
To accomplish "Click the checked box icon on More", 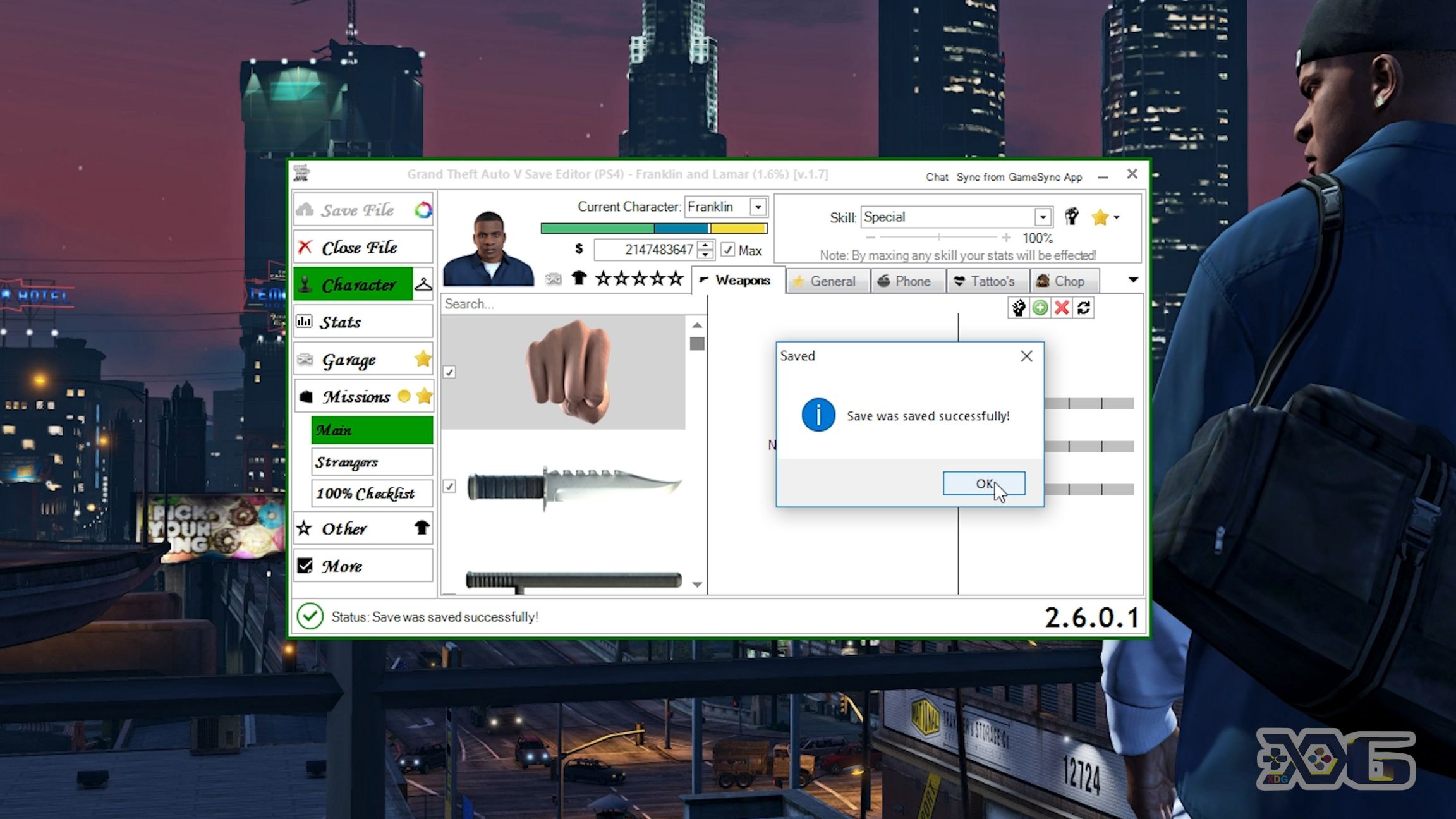I will [305, 565].
